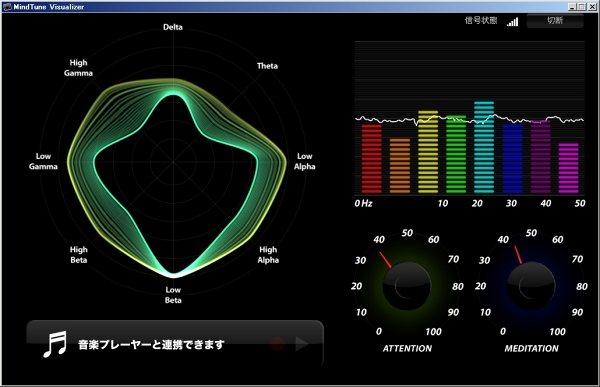Click the play triangle in music player bar
The image size is (600, 387).
coord(302,344)
